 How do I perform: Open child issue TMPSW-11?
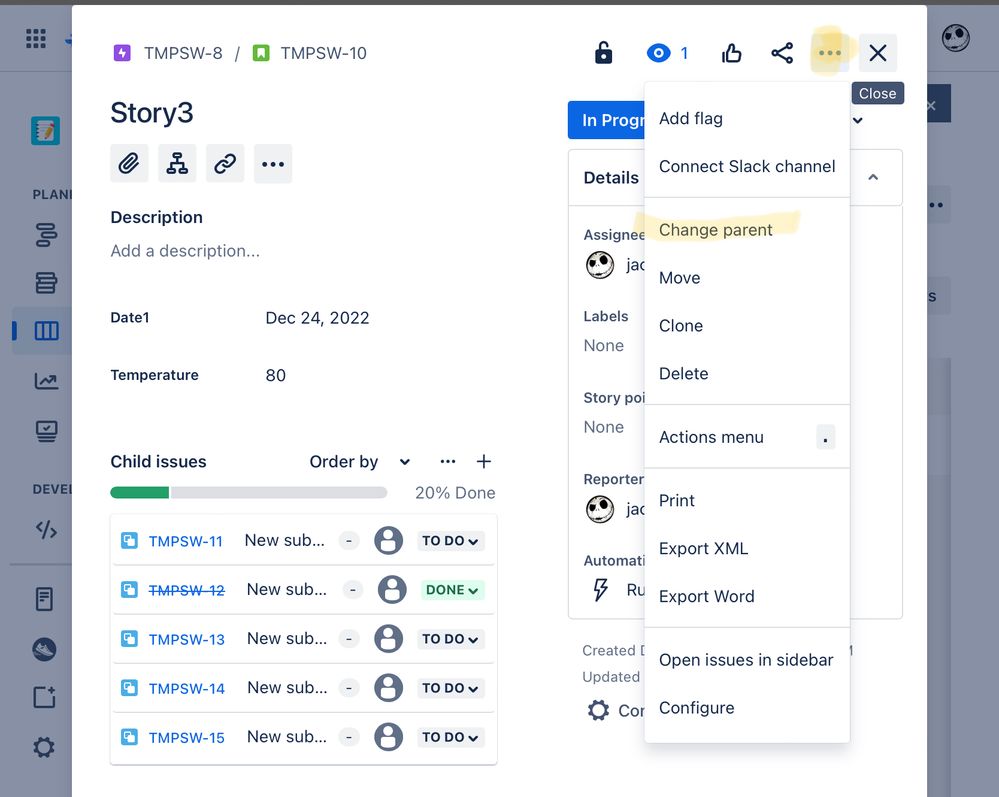tap(185, 541)
